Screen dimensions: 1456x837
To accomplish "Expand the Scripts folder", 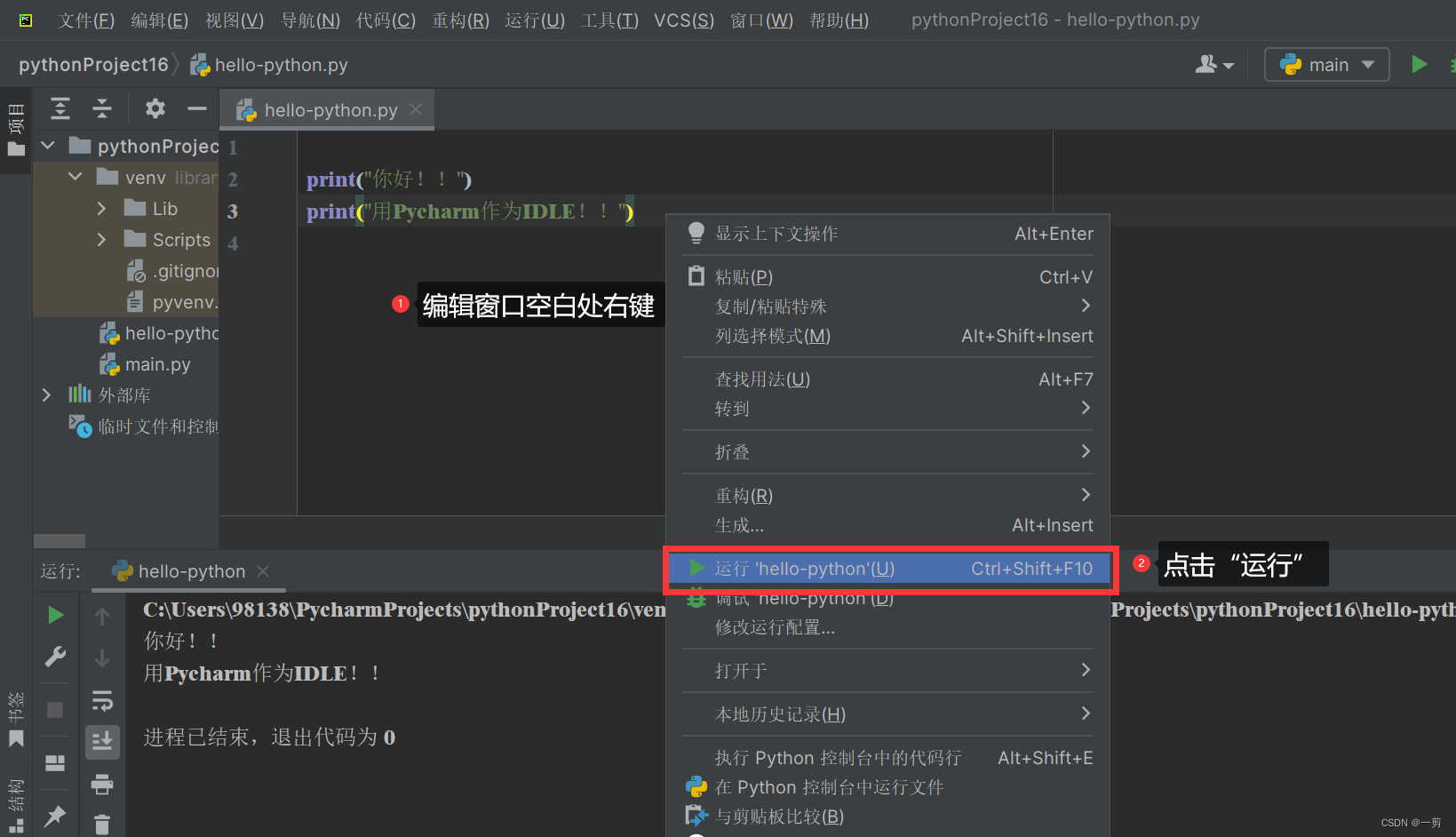I will pos(101,239).
